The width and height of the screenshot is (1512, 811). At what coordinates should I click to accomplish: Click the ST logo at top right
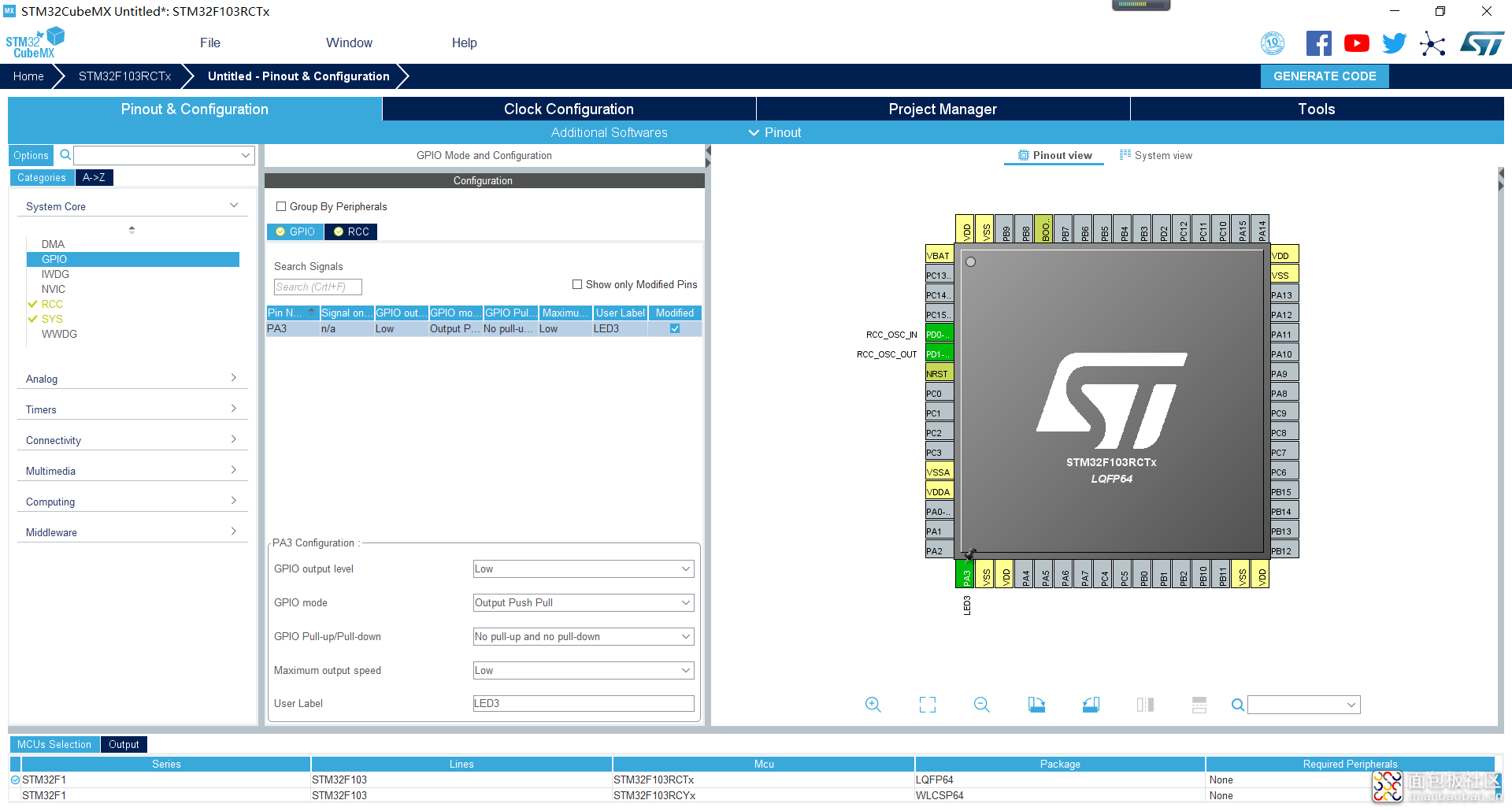(x=1482, y=43)
